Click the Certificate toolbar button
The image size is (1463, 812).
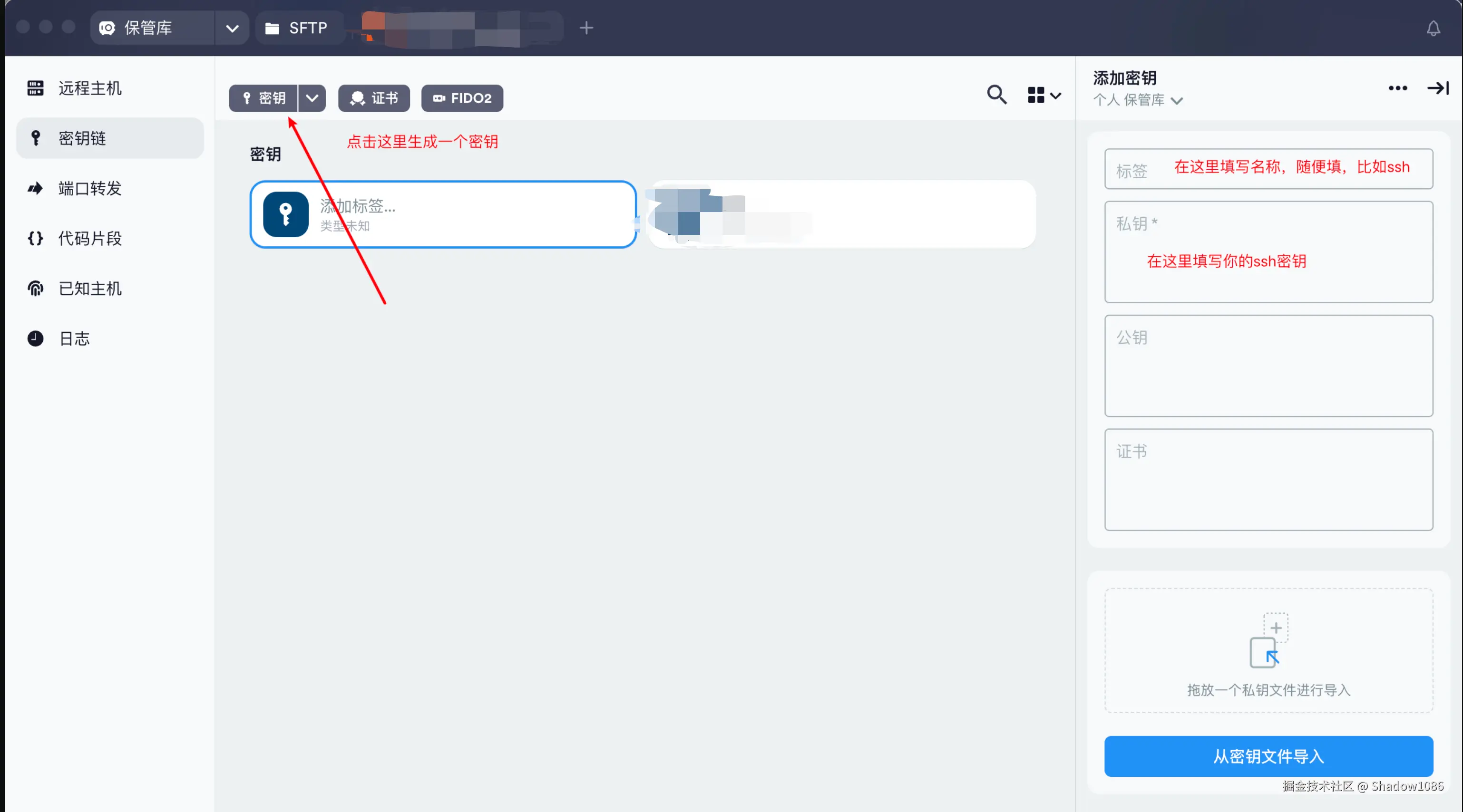[x=374, y=98]
